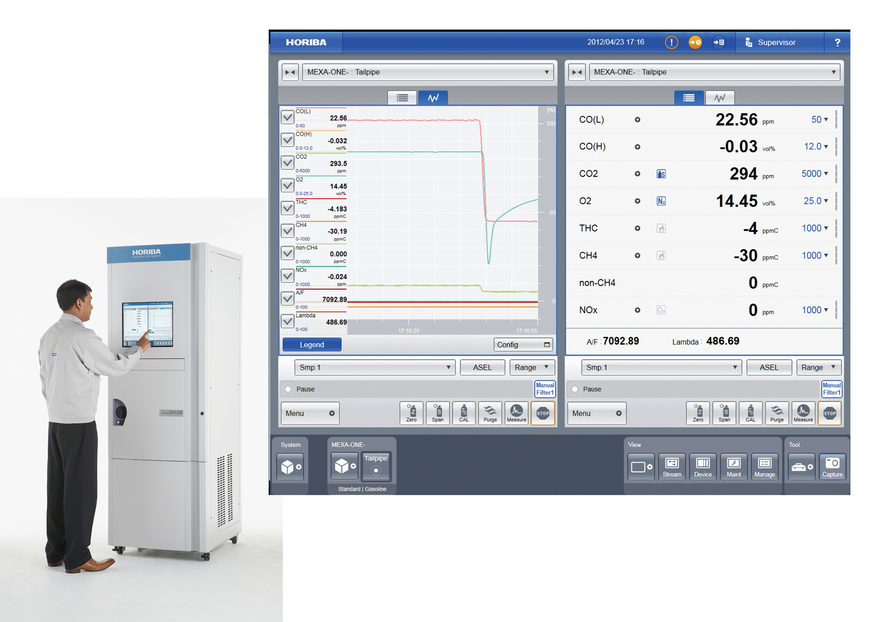Switch to the list view tab in the graph panel

[x=402, y=98]
